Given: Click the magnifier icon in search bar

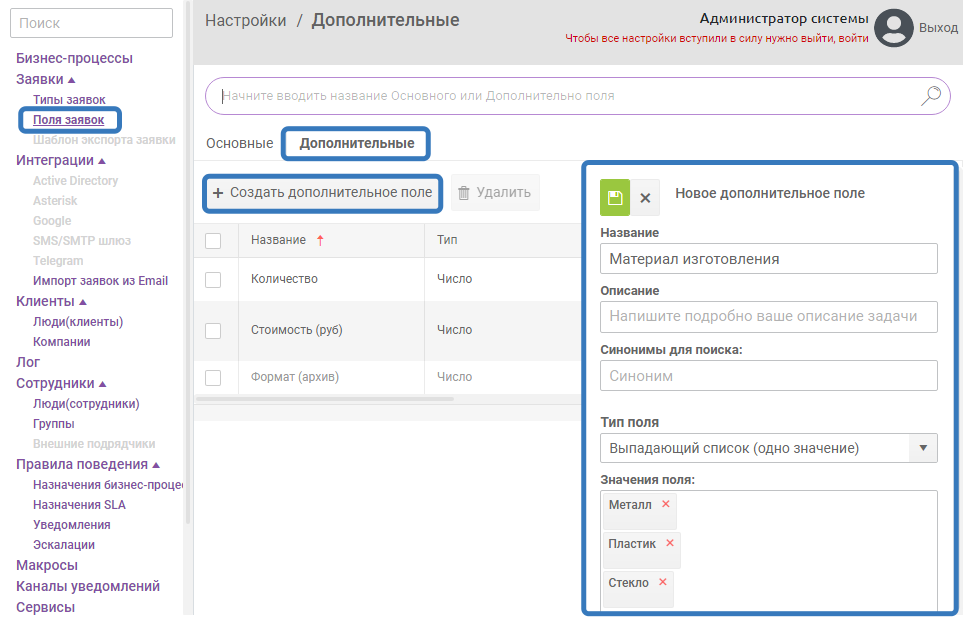Looking at the screenshot, I should [x=930, y=96].
